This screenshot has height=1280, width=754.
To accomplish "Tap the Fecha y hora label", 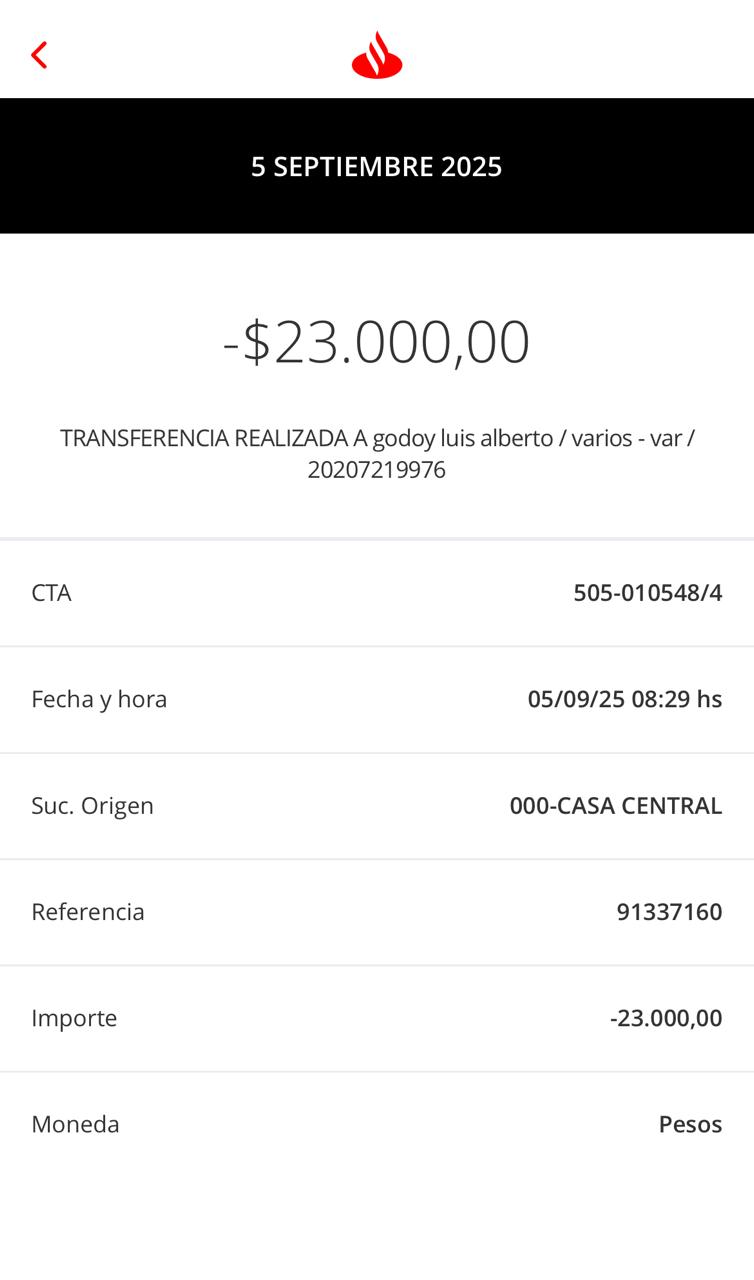I will 99,699.
